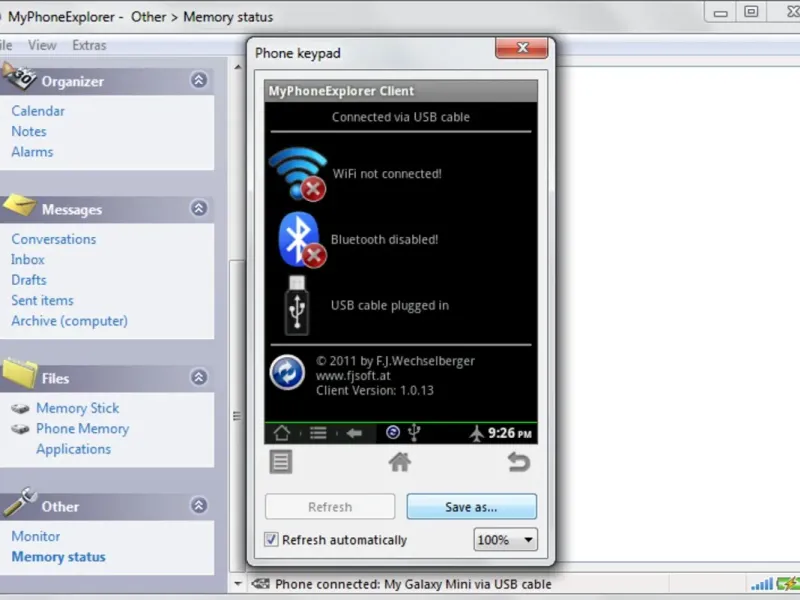Click the Refresh button
The height and width of the screenshot is (600, 800).
[330, 507]
